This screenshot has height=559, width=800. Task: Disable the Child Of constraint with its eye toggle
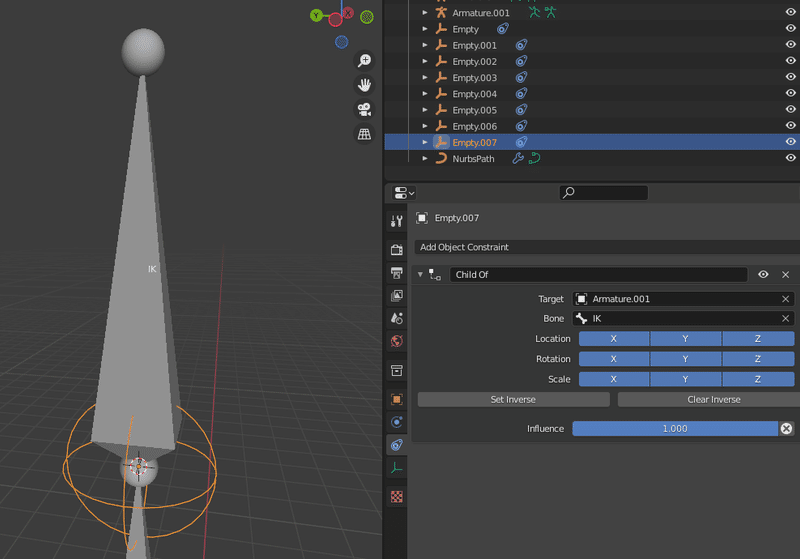(763, 274)
